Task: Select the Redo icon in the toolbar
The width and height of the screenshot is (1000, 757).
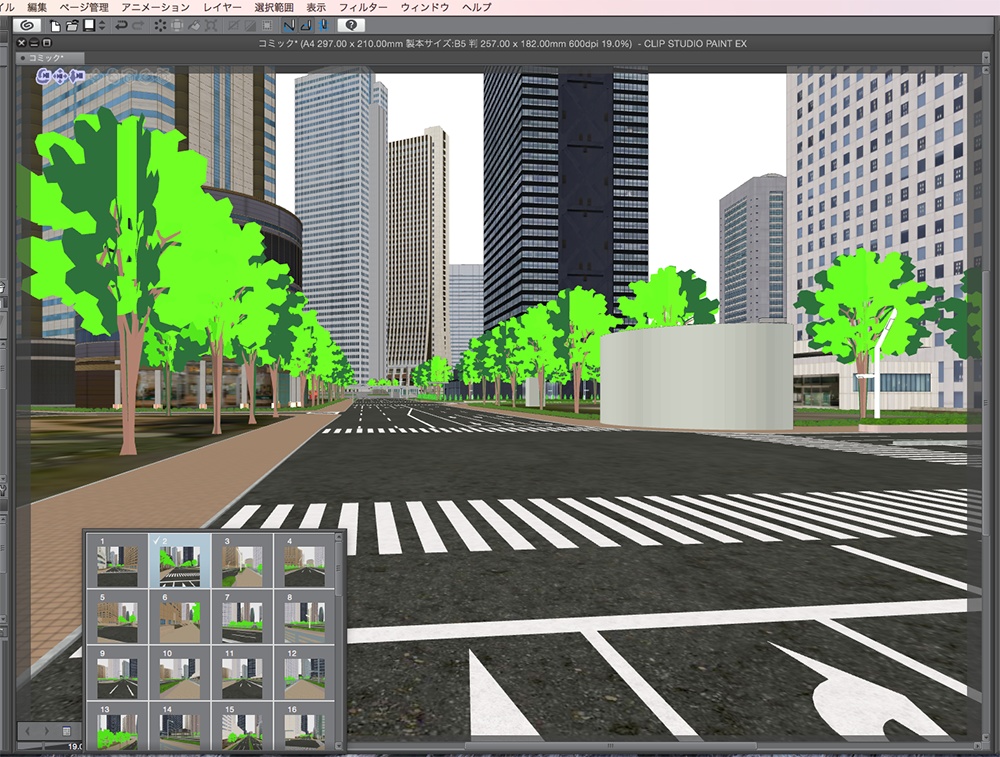Action: tap(137, 27)
